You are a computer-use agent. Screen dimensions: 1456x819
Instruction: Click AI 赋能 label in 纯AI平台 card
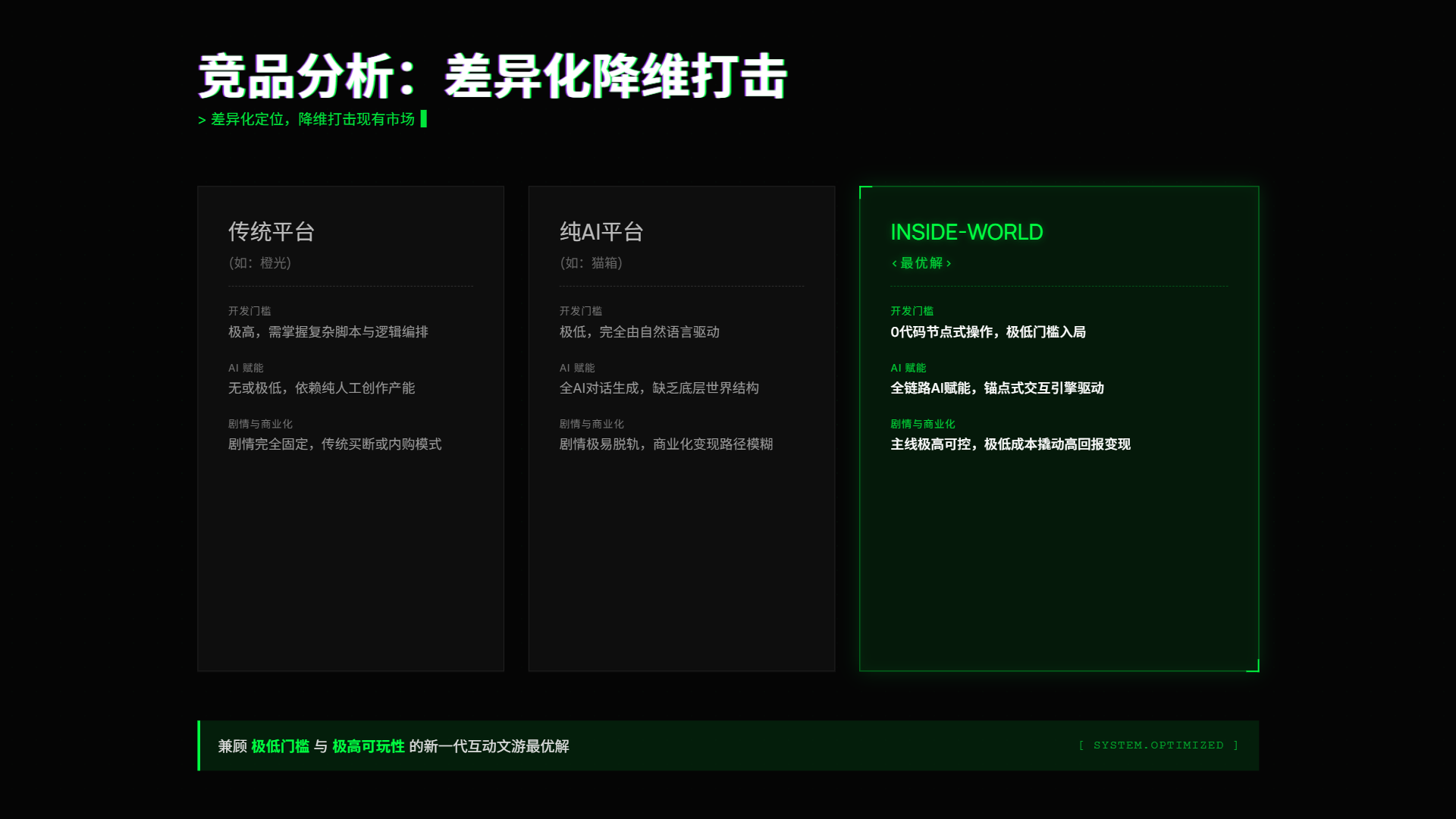(x=577, y=368)
